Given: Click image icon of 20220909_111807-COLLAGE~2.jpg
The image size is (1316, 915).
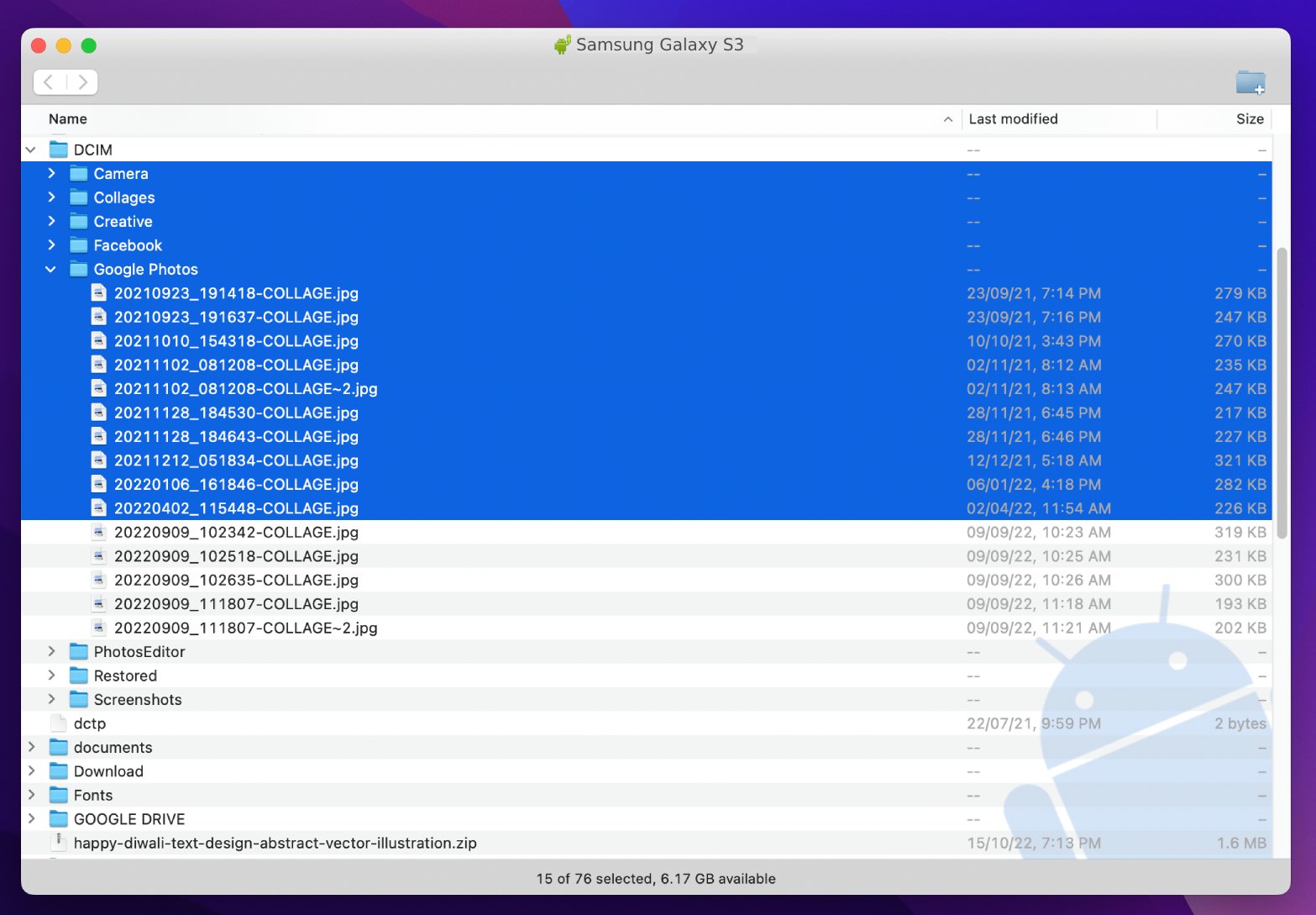Looking at the screenshot, I should pyautogui.click(x=99, y=628).
